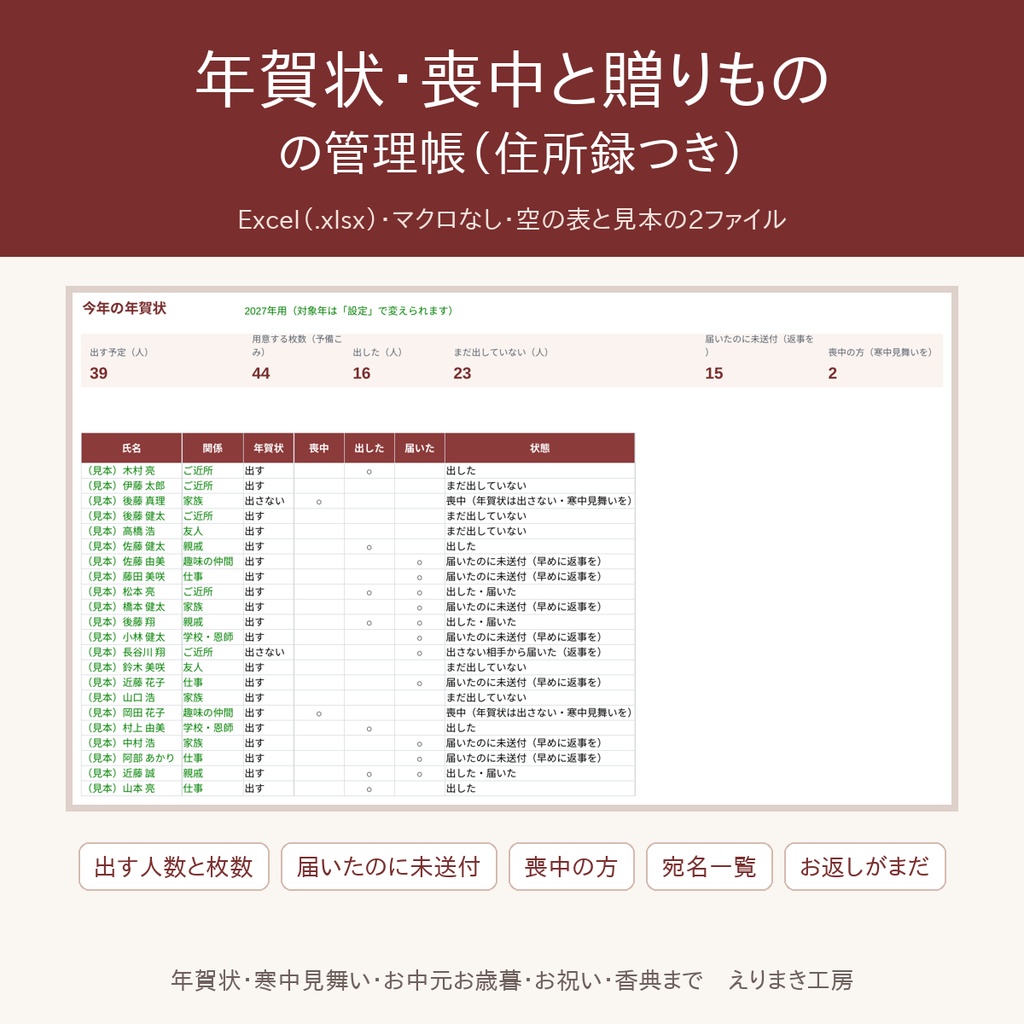This screenshot has width=1024, height=1024.
Task: Click the 喪中 column header
Action: [x=319, y=448]
